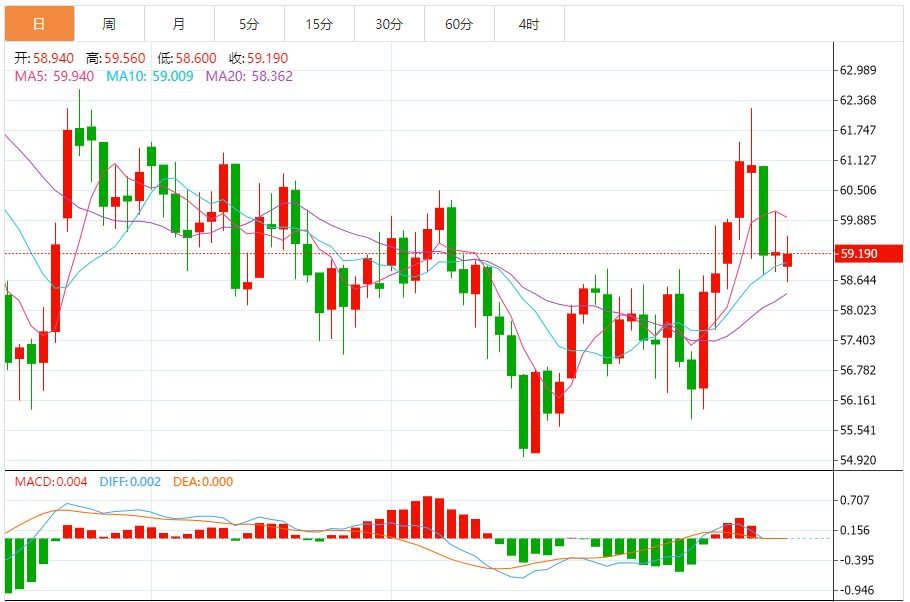Click the MACD:0.004 indicator label

(x=51, y=482)
